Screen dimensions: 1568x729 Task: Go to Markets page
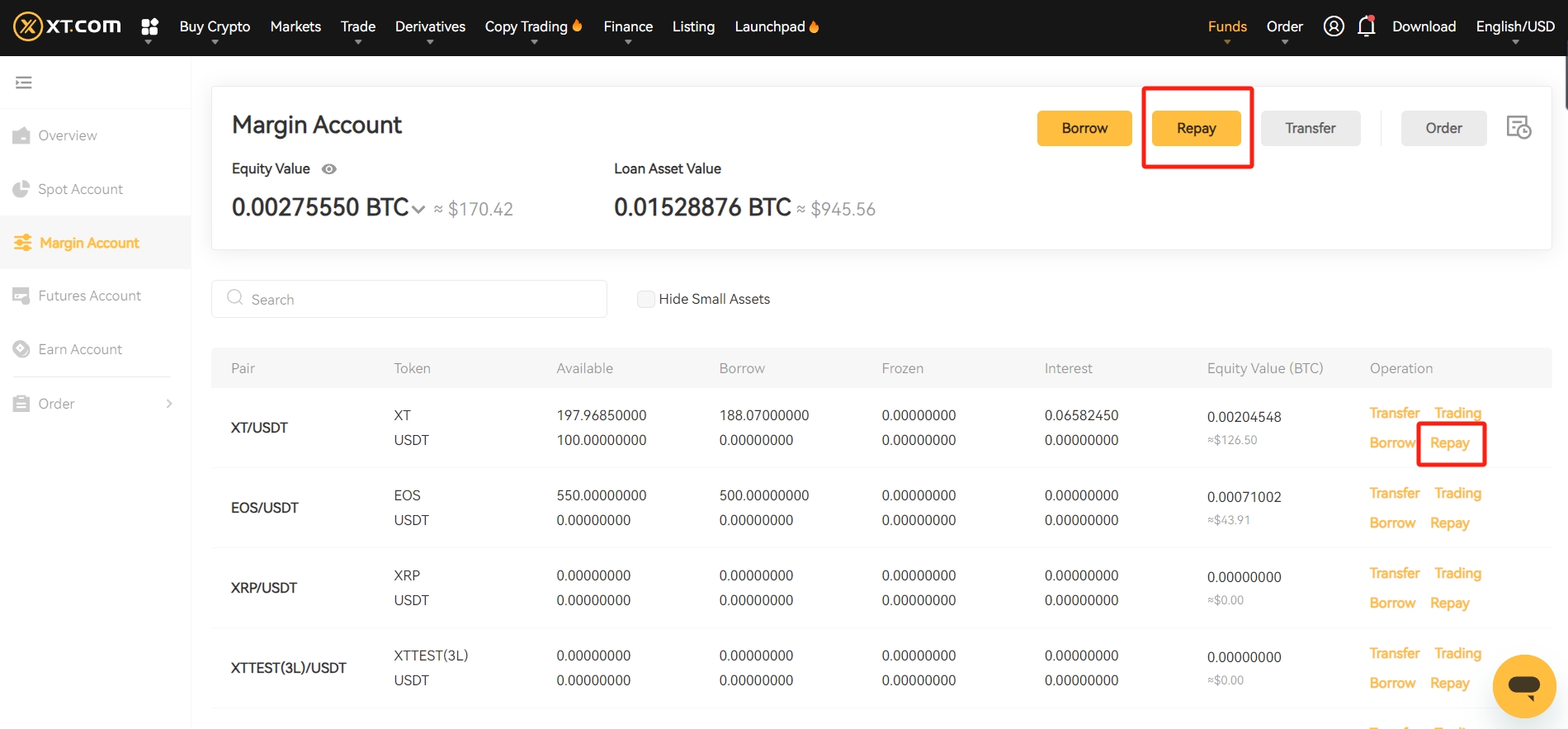tap(295, 26)
